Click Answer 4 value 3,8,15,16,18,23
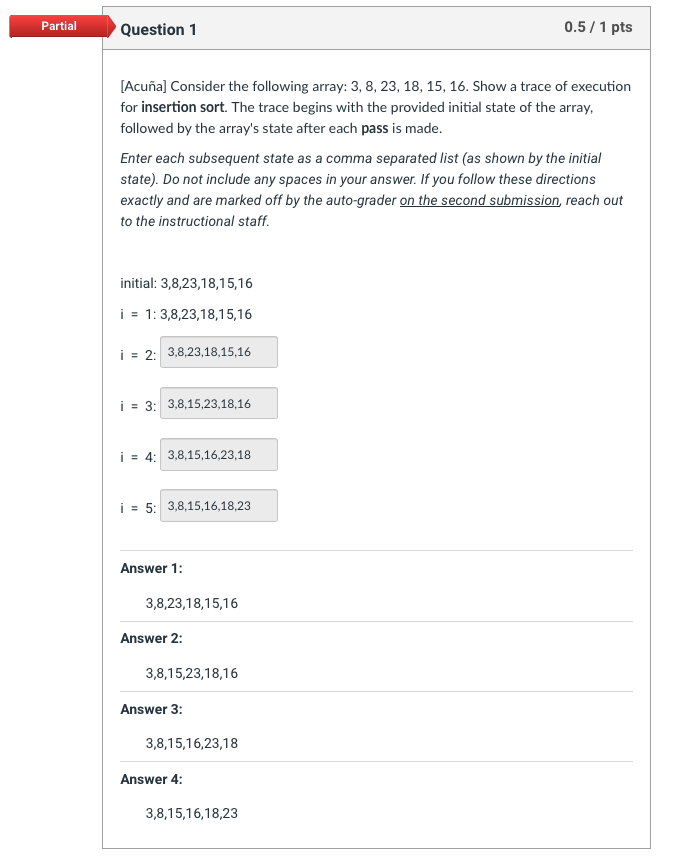 pos(192,813)
